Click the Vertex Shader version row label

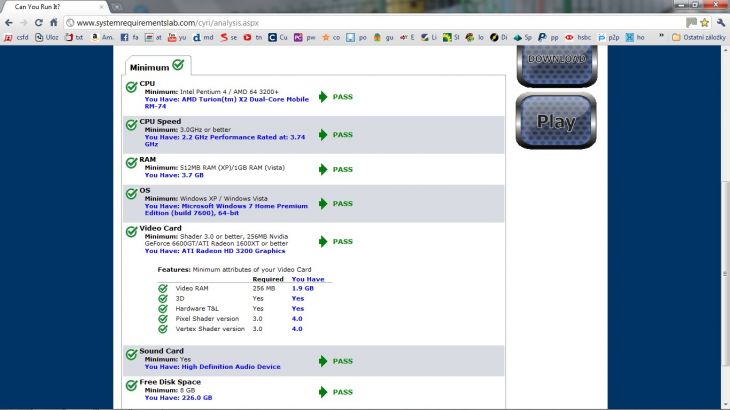(x=210, y=329)
